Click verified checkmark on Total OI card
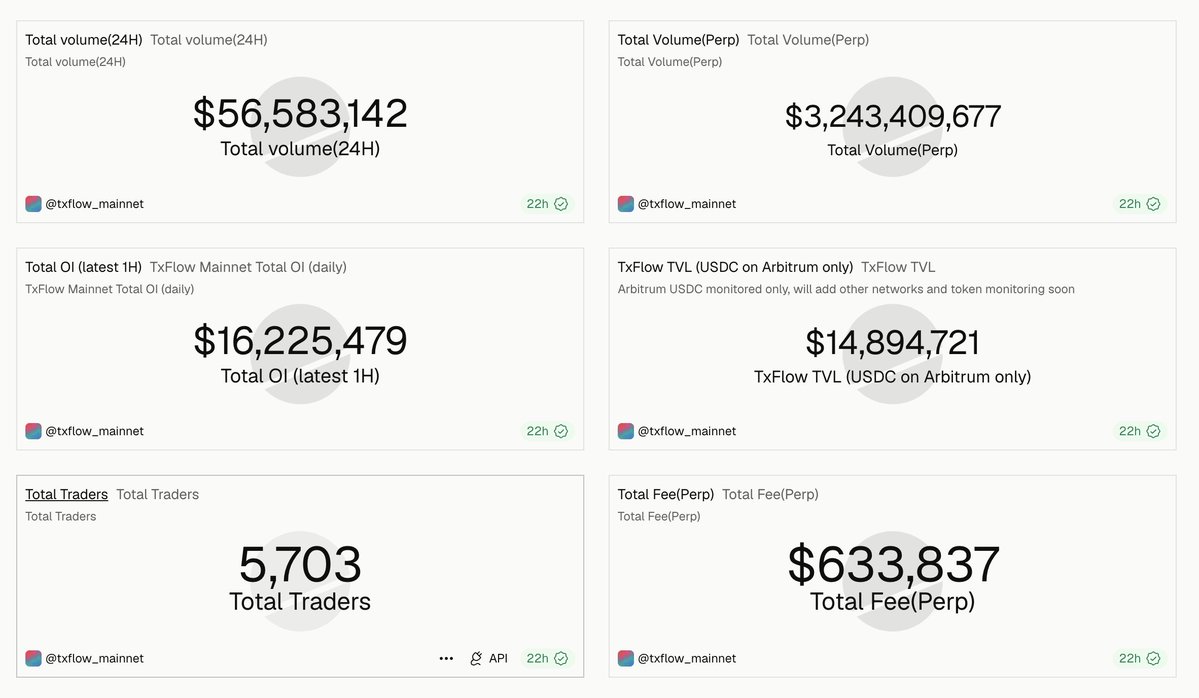 [x=561, y=431]
